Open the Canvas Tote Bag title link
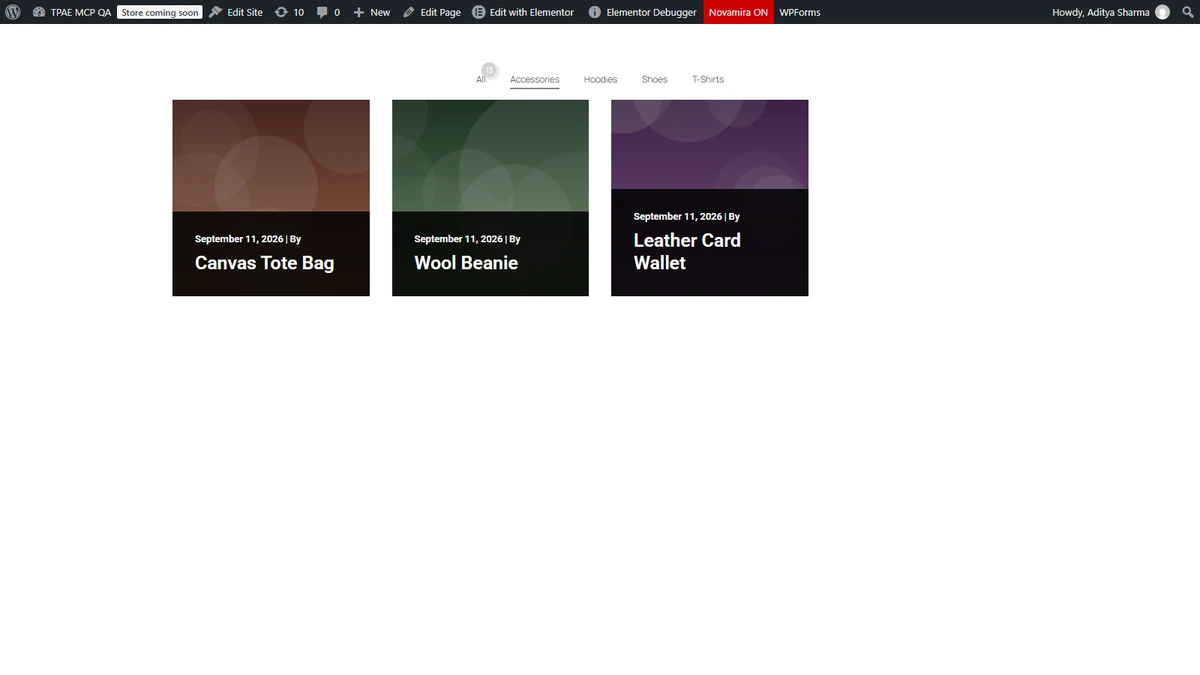 [x=264, y=263]
